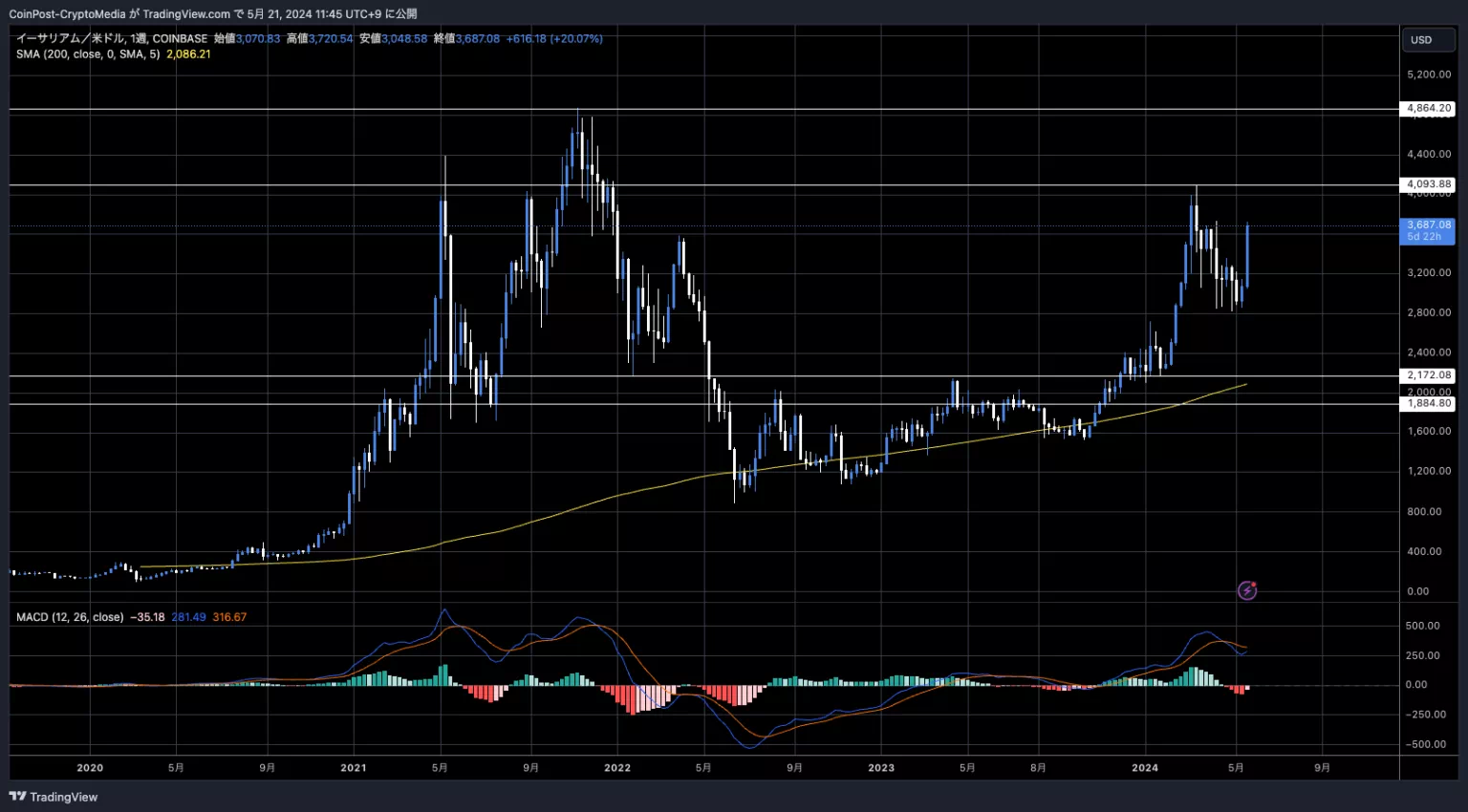Viewport: 1468px width, 812px height.
Task: Click the 3,200.00 price axis label
Action: [1429, 273]
